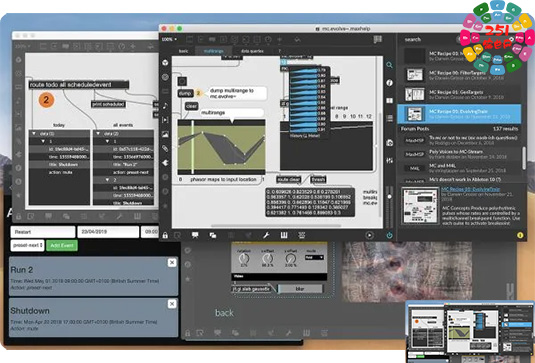Remove the Run 2 event with its X

point(172,262)
